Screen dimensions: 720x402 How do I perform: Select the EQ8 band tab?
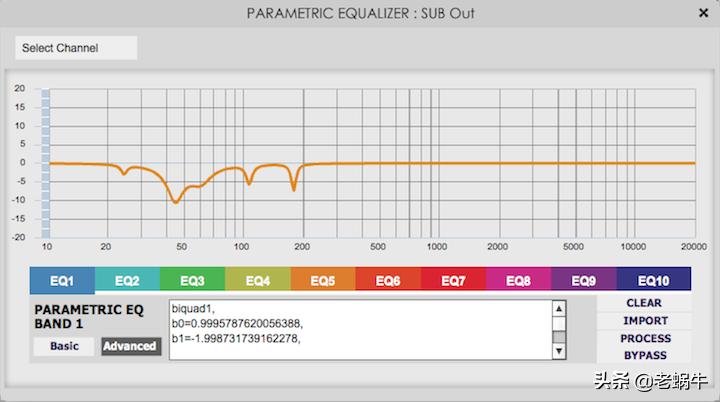tap(518, 279)
